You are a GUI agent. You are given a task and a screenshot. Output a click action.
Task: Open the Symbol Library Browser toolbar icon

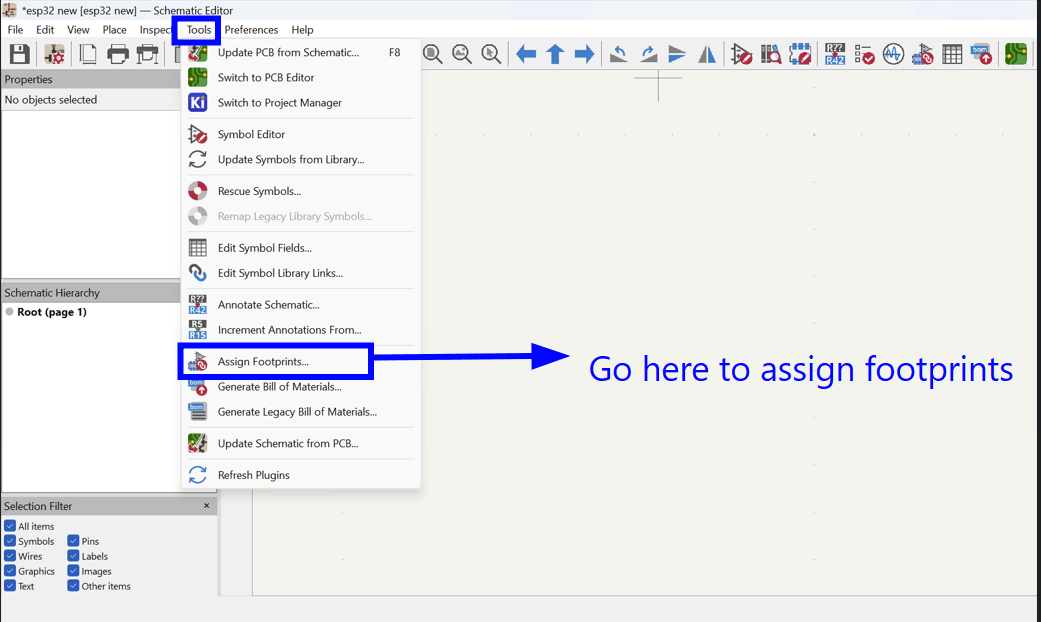click(771, 54)
